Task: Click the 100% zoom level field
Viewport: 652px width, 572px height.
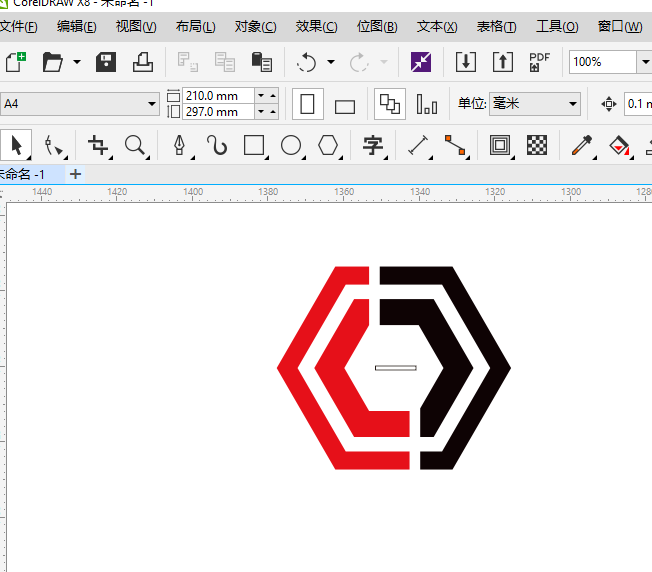Action: tap(603, 62)
